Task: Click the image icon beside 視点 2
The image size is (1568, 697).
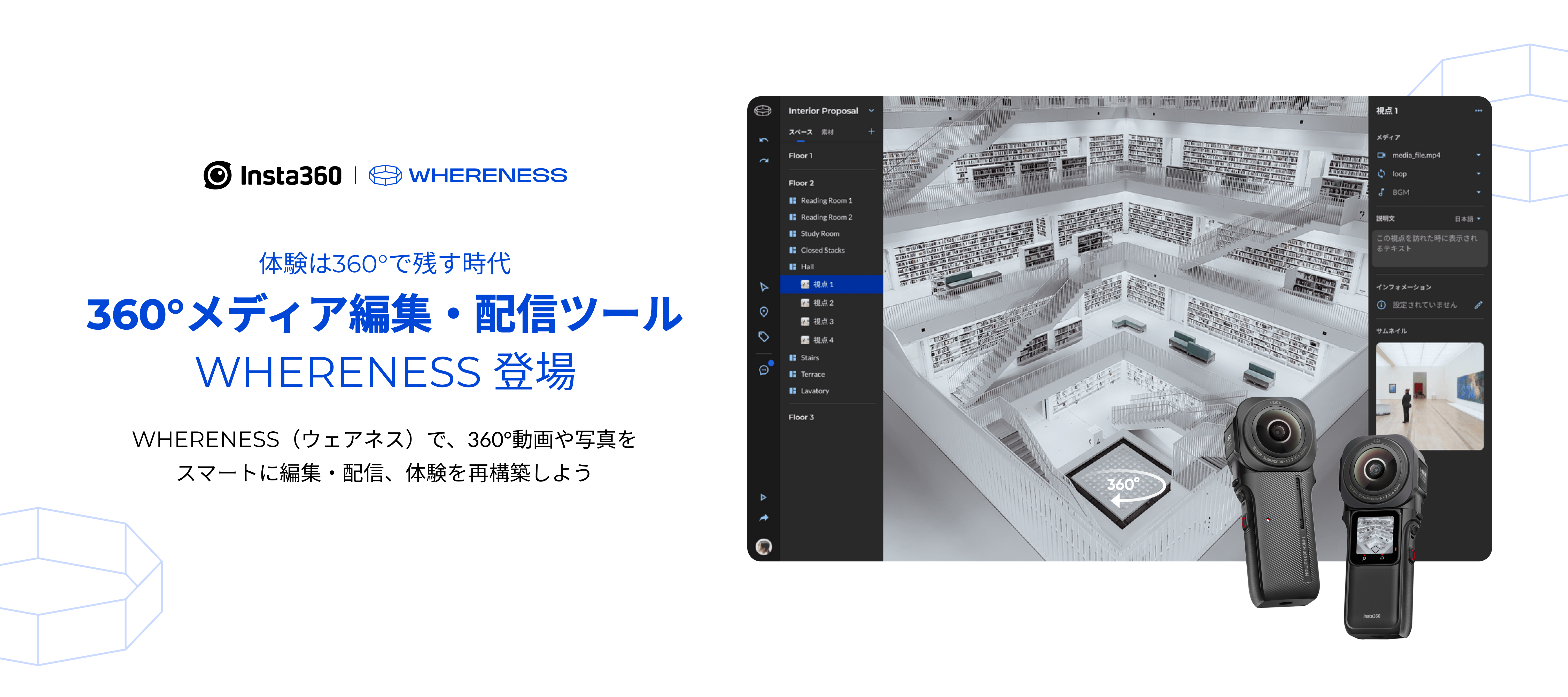Action: click(805, 303)
